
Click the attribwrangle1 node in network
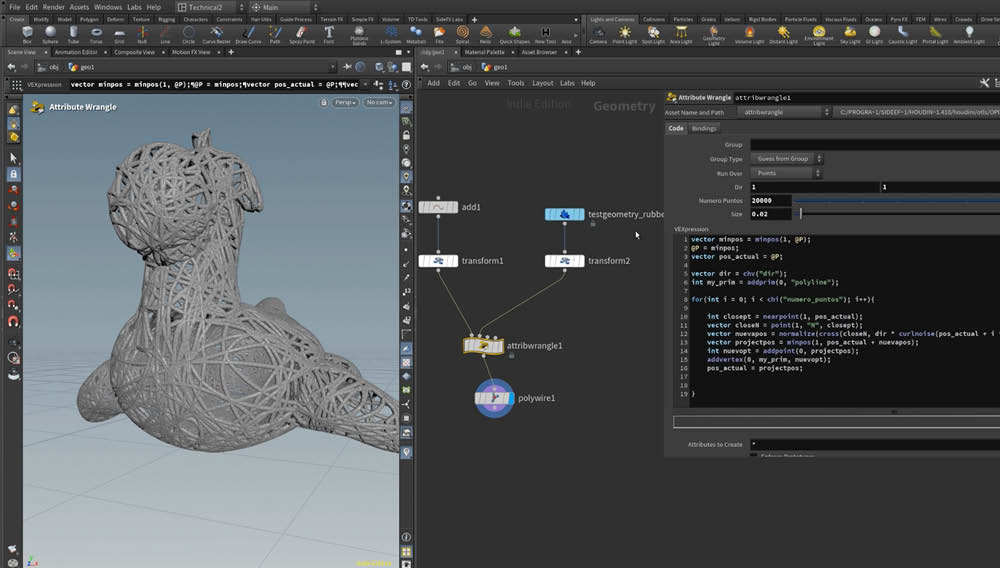click(x=484, y=346)
